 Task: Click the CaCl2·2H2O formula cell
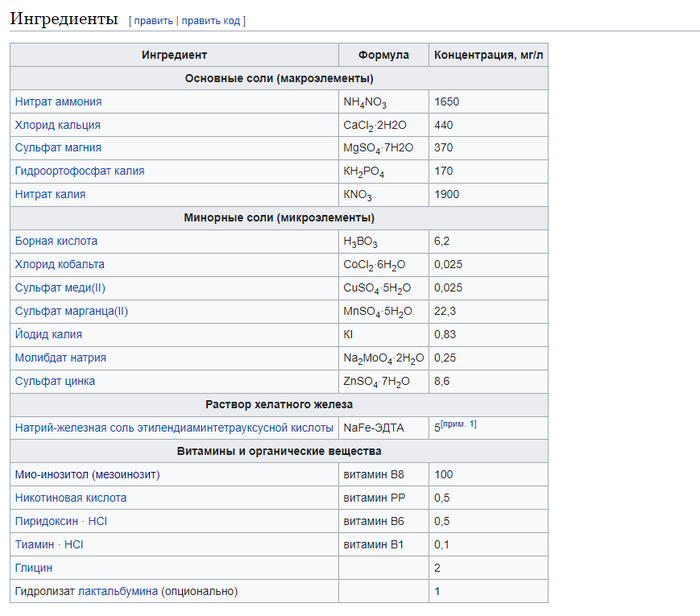383,125
